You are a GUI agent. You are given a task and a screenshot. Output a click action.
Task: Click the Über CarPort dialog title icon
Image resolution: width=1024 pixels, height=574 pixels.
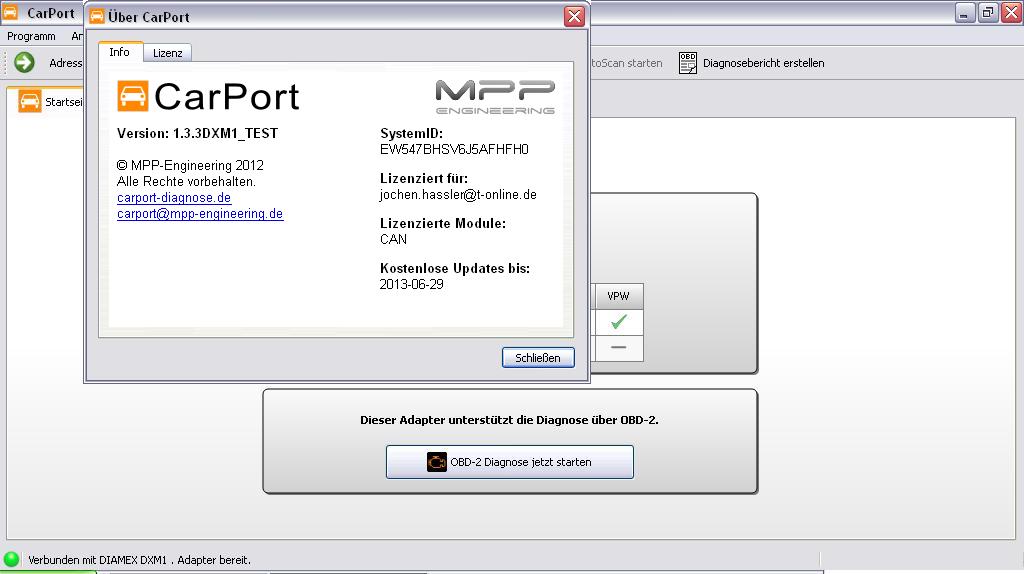97,16
